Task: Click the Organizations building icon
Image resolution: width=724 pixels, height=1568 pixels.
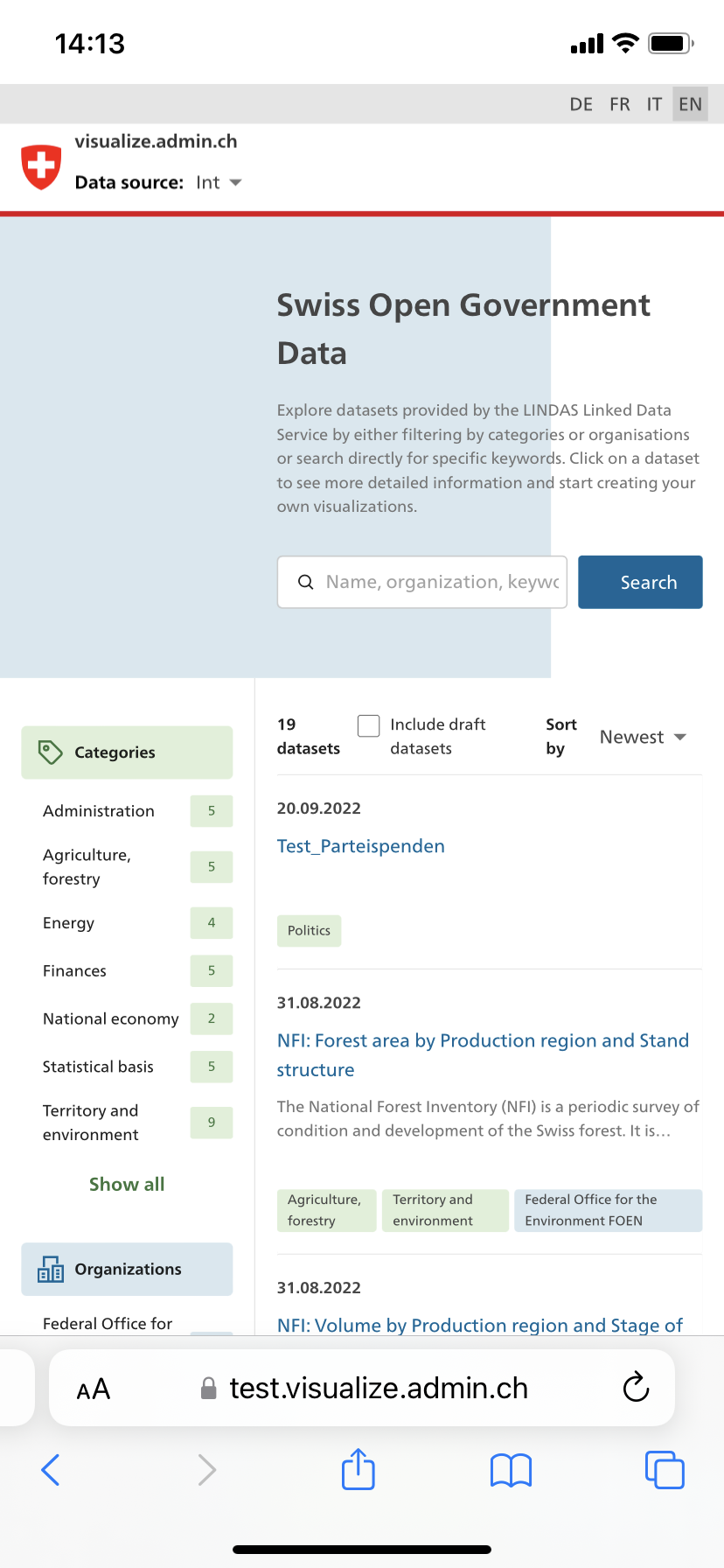Action: click(51, 1269)
